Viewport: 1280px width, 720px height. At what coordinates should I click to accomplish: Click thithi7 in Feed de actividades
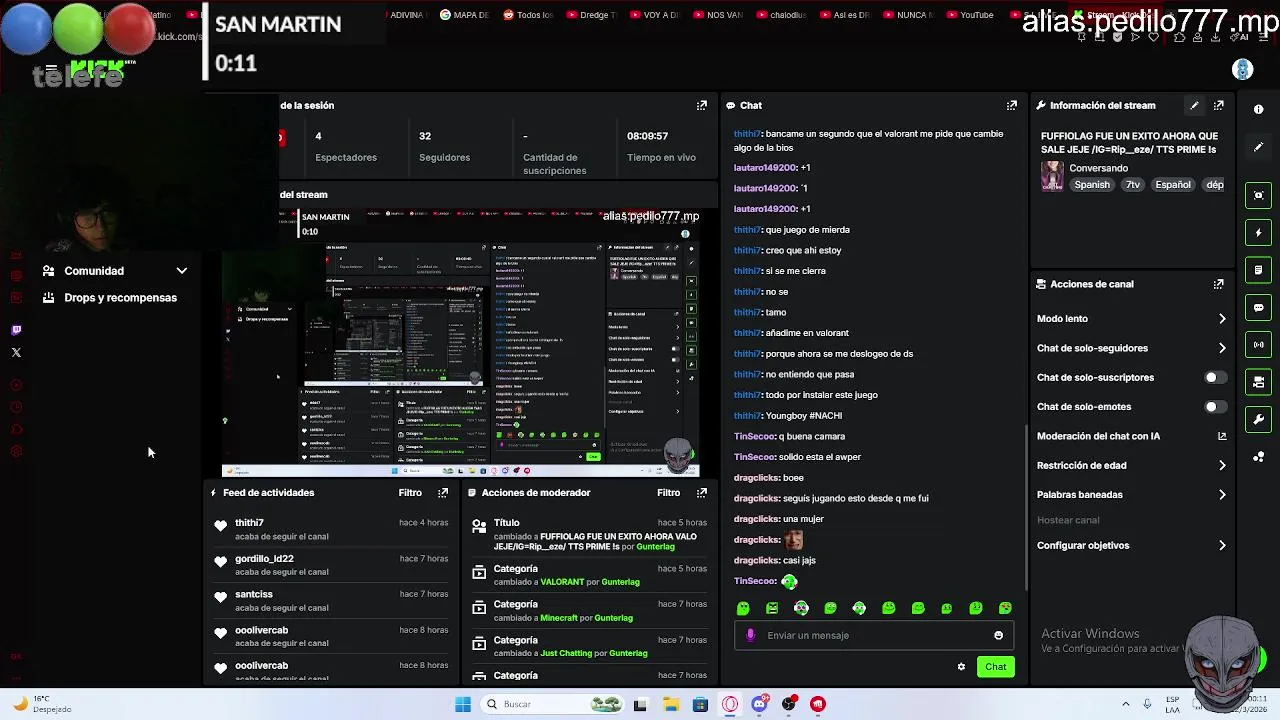249,523
